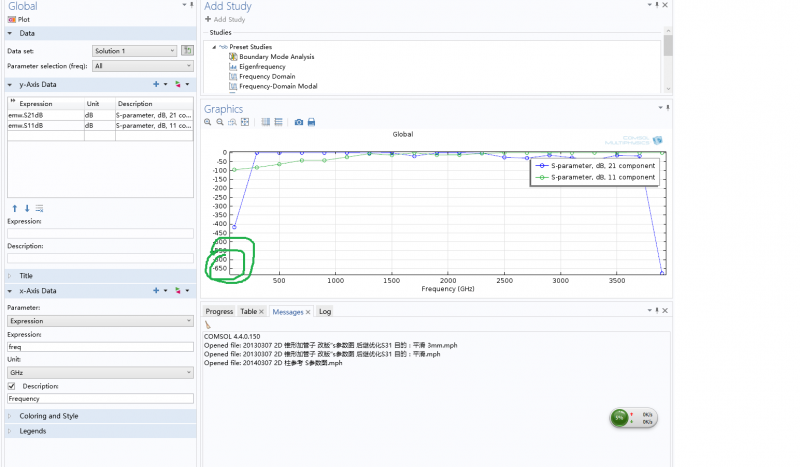Image resolution: width=800 pixels, height=467 pixels.
Task: Click the go-to-source icon beside Data set
Action: (186, 50)
